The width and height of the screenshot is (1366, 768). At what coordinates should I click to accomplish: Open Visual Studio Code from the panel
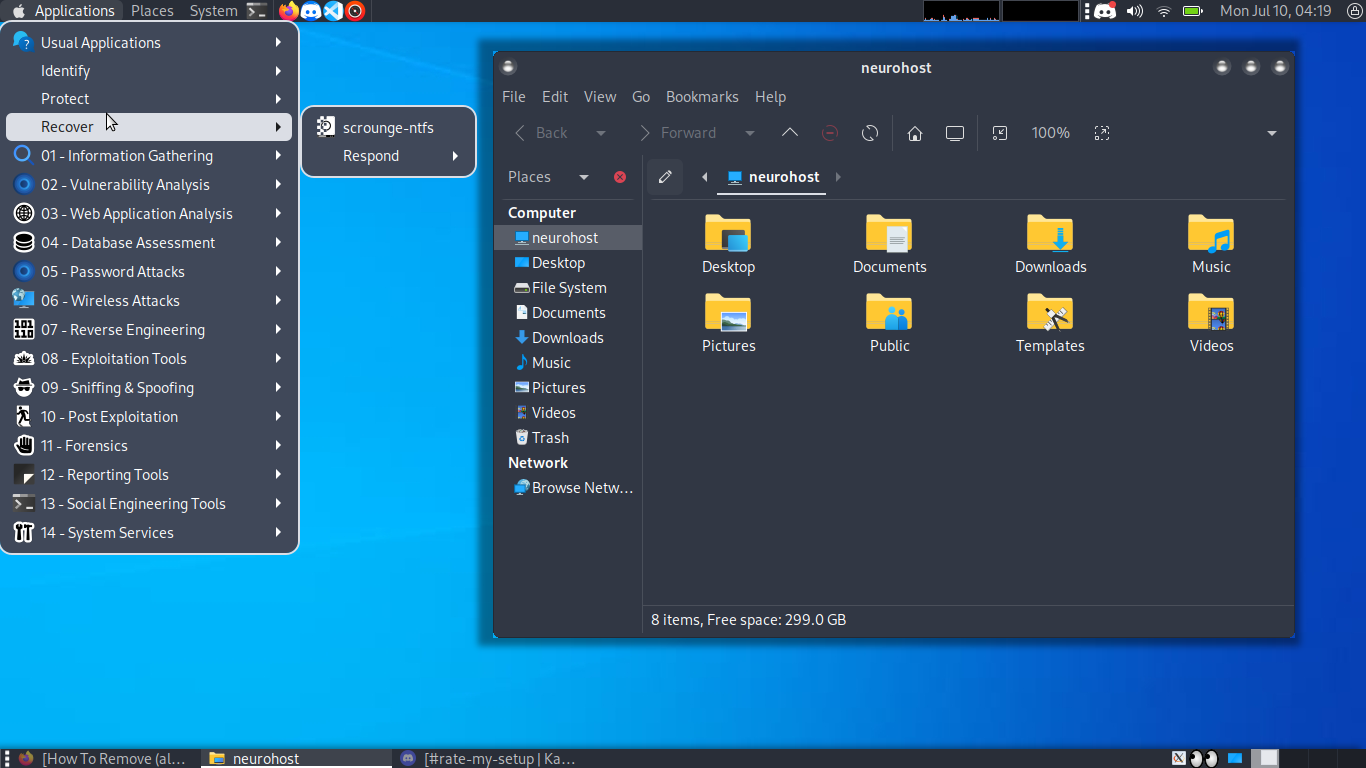[333, 11]
